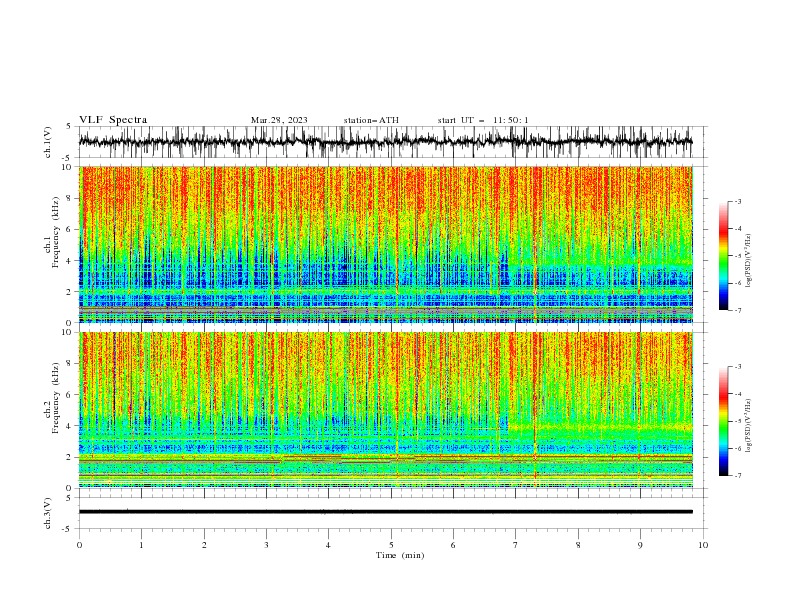Click the 'ch.3(V)' axis label
The height and width of the screenshot is (612, 792).
click(48, 513)
